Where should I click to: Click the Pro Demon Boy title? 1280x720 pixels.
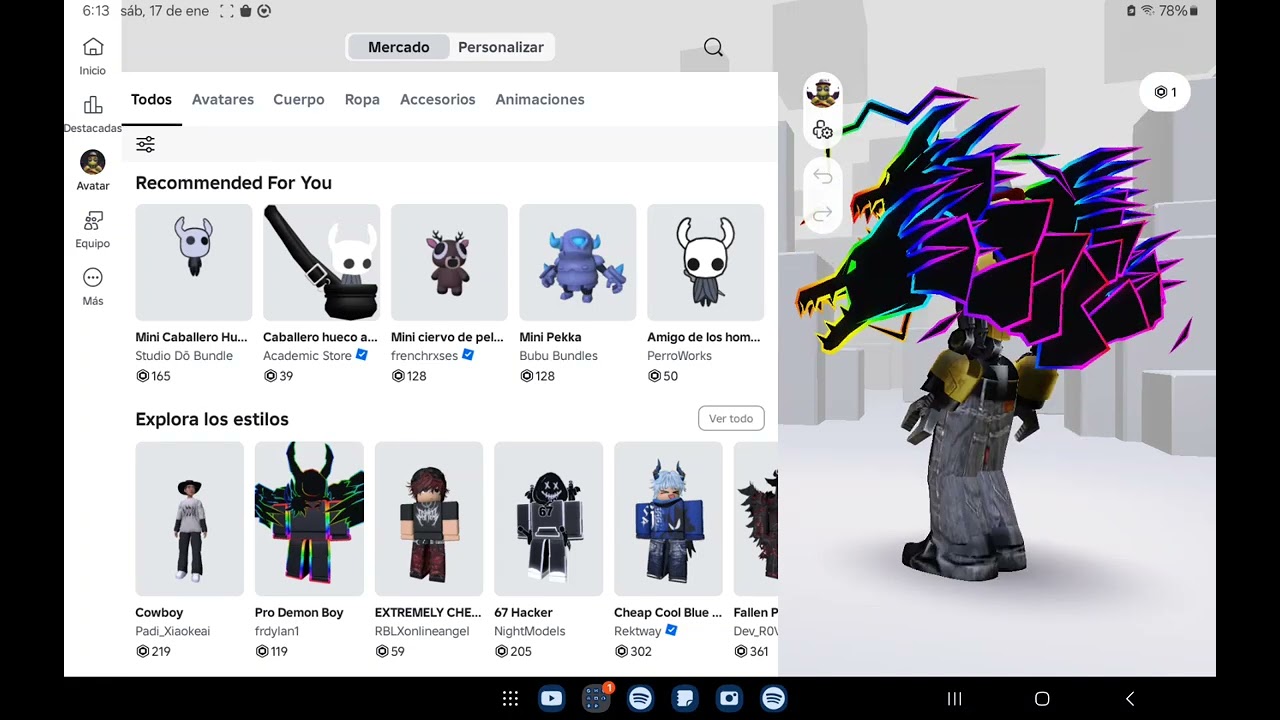pyautogui.click(x=299, y=612)
